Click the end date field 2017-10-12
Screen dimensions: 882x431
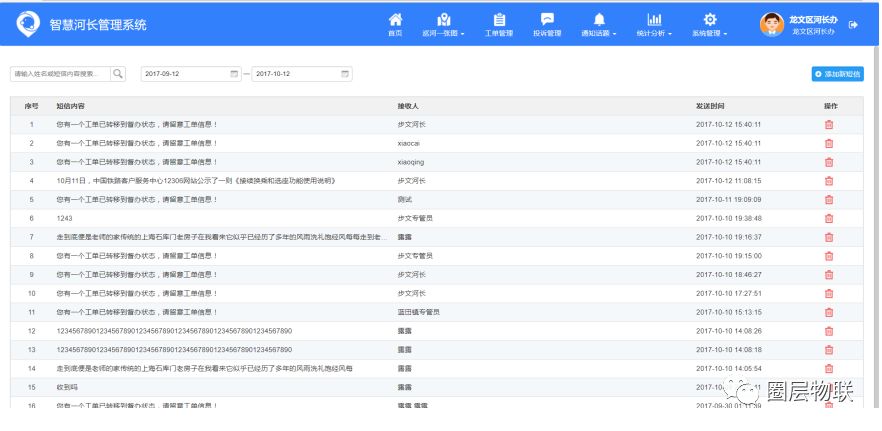(302, 74)
